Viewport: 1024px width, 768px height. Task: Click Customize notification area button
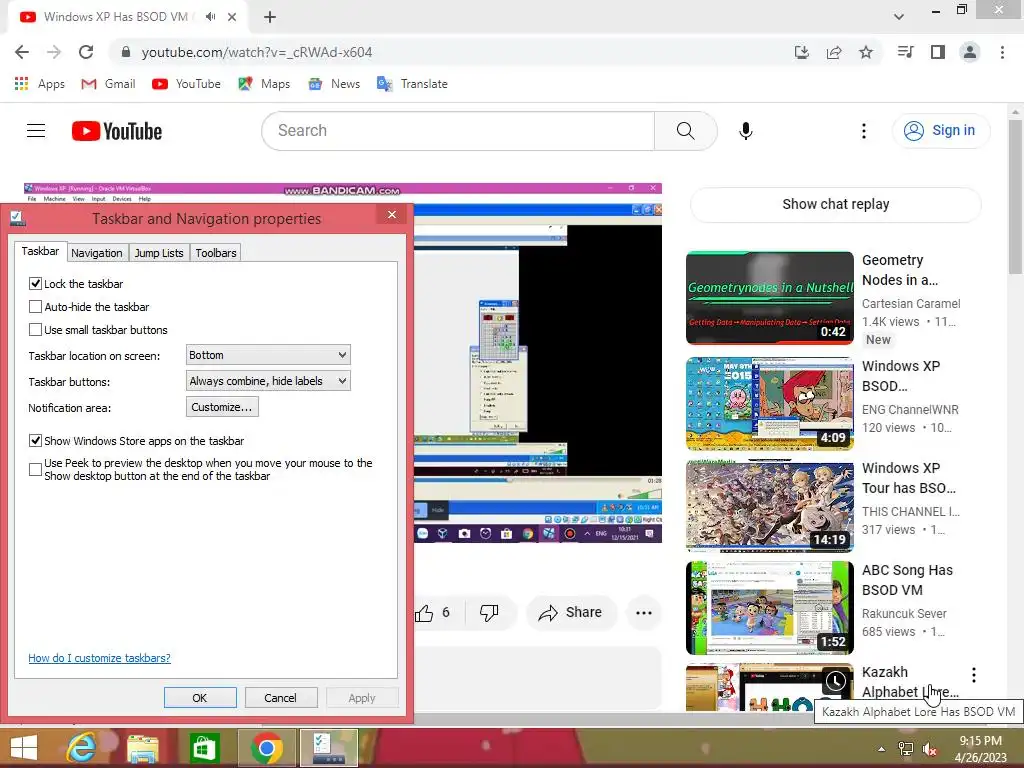click(x=222, y=408)
